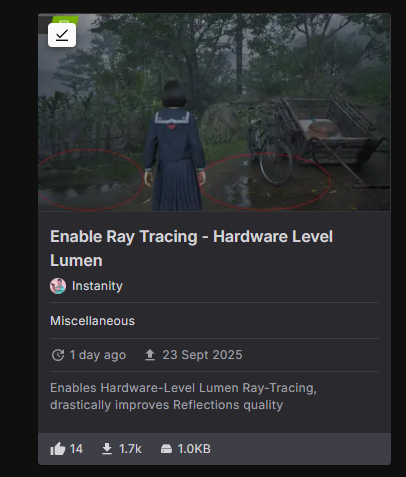
Task: Click the wooden cart in the preview image
Action: (333, 133)
